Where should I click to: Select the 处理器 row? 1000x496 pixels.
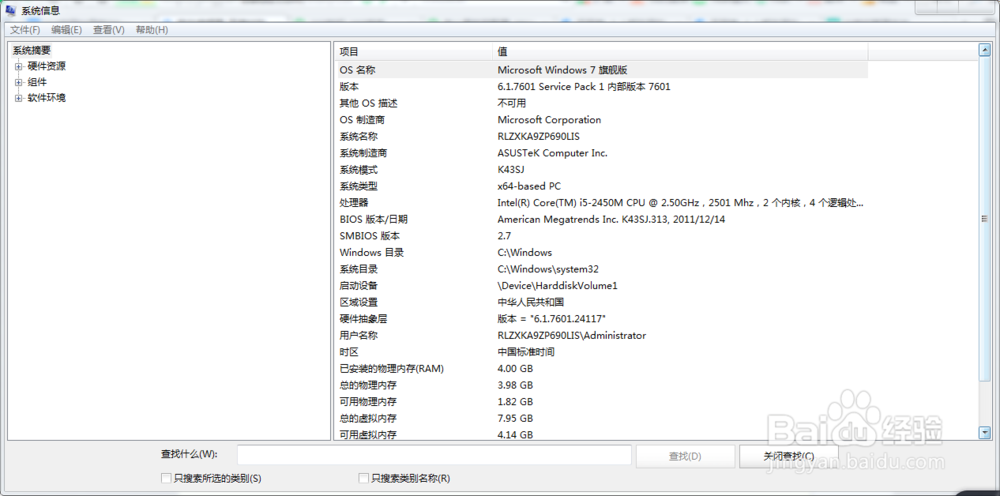point(601,203)
